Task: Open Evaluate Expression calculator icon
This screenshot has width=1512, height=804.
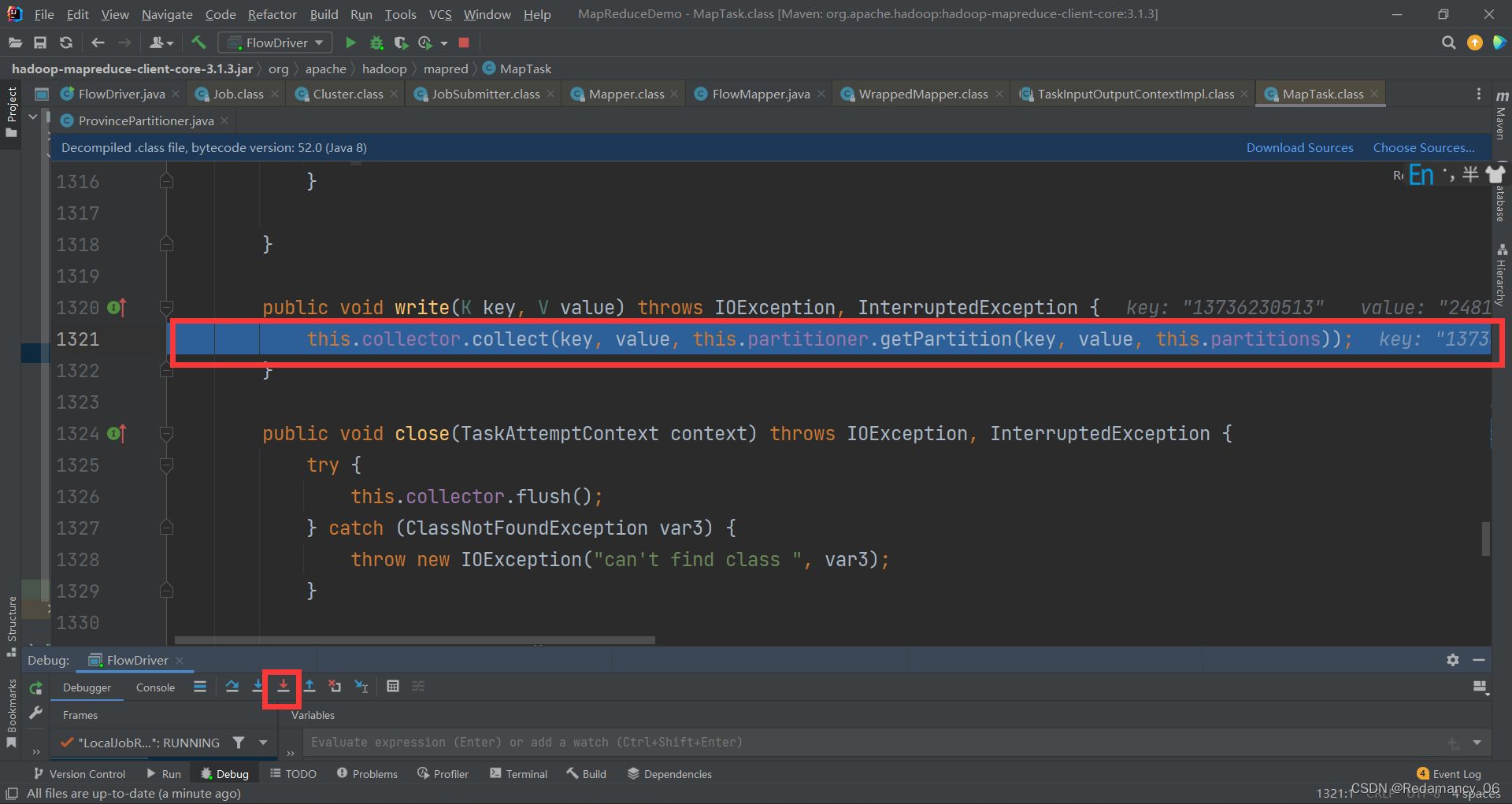Action: [x=393, y=687]
